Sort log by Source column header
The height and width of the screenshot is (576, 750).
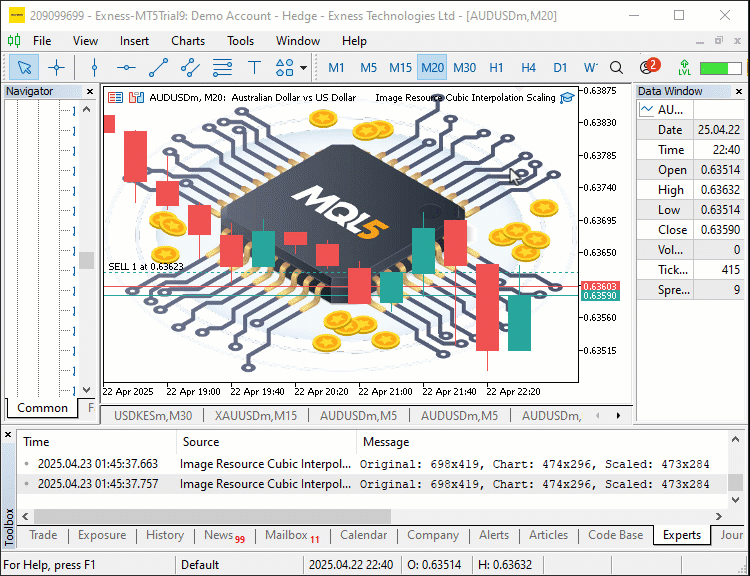coord(266,442)
